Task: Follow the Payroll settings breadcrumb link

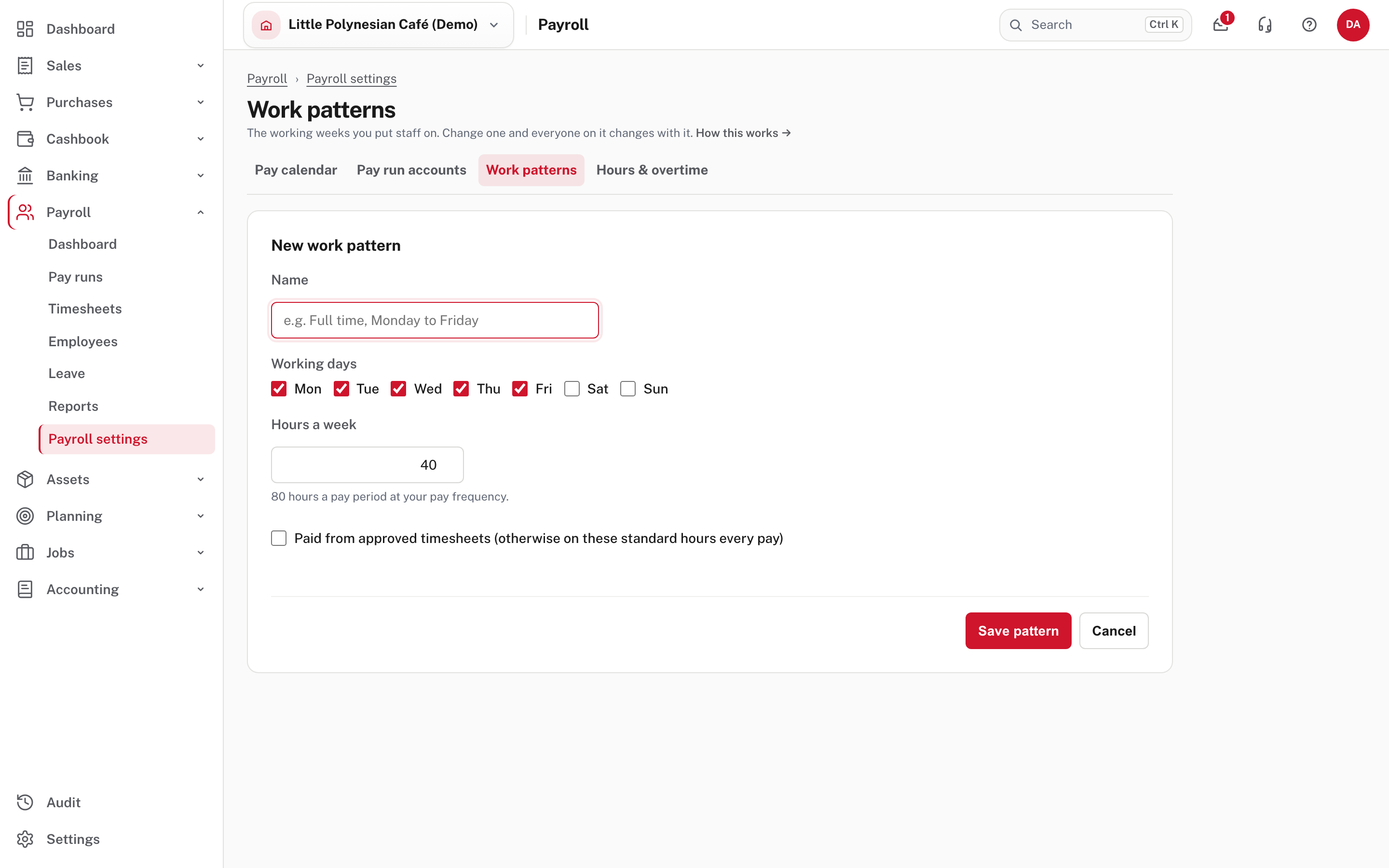Action: (x=351, y=79)
